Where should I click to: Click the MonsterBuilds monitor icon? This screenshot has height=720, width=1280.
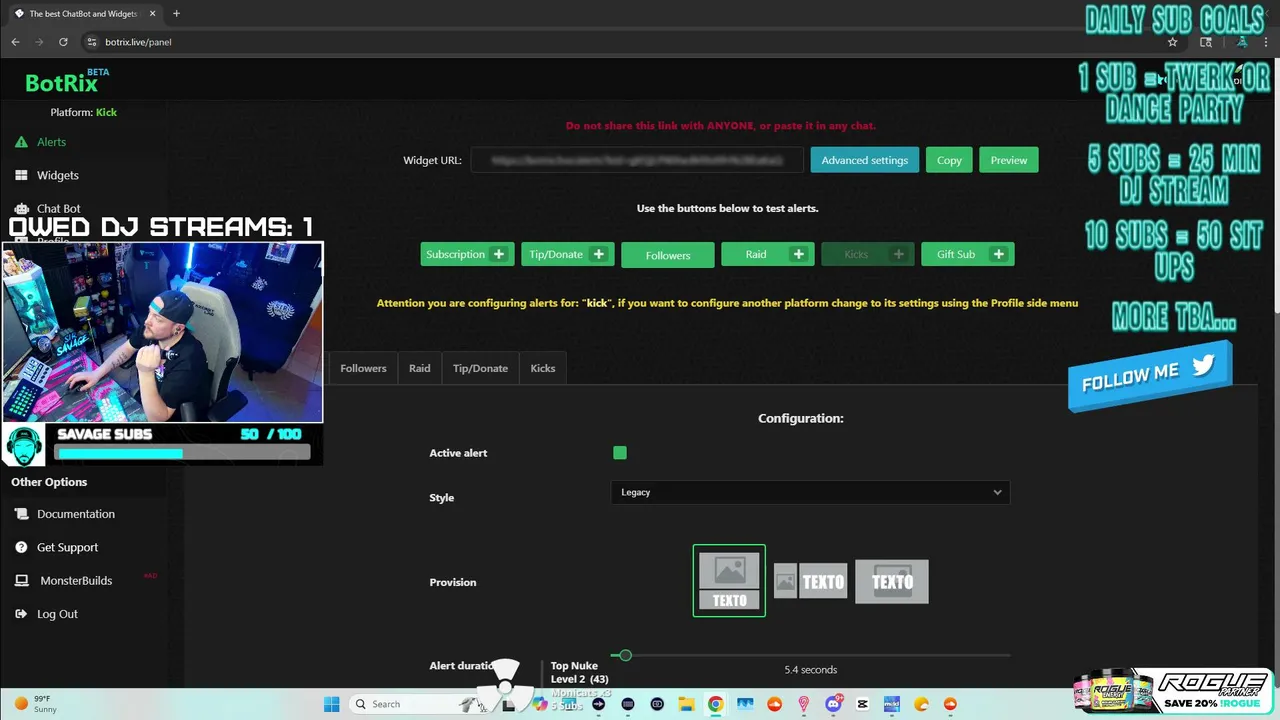tap(21, 580)
